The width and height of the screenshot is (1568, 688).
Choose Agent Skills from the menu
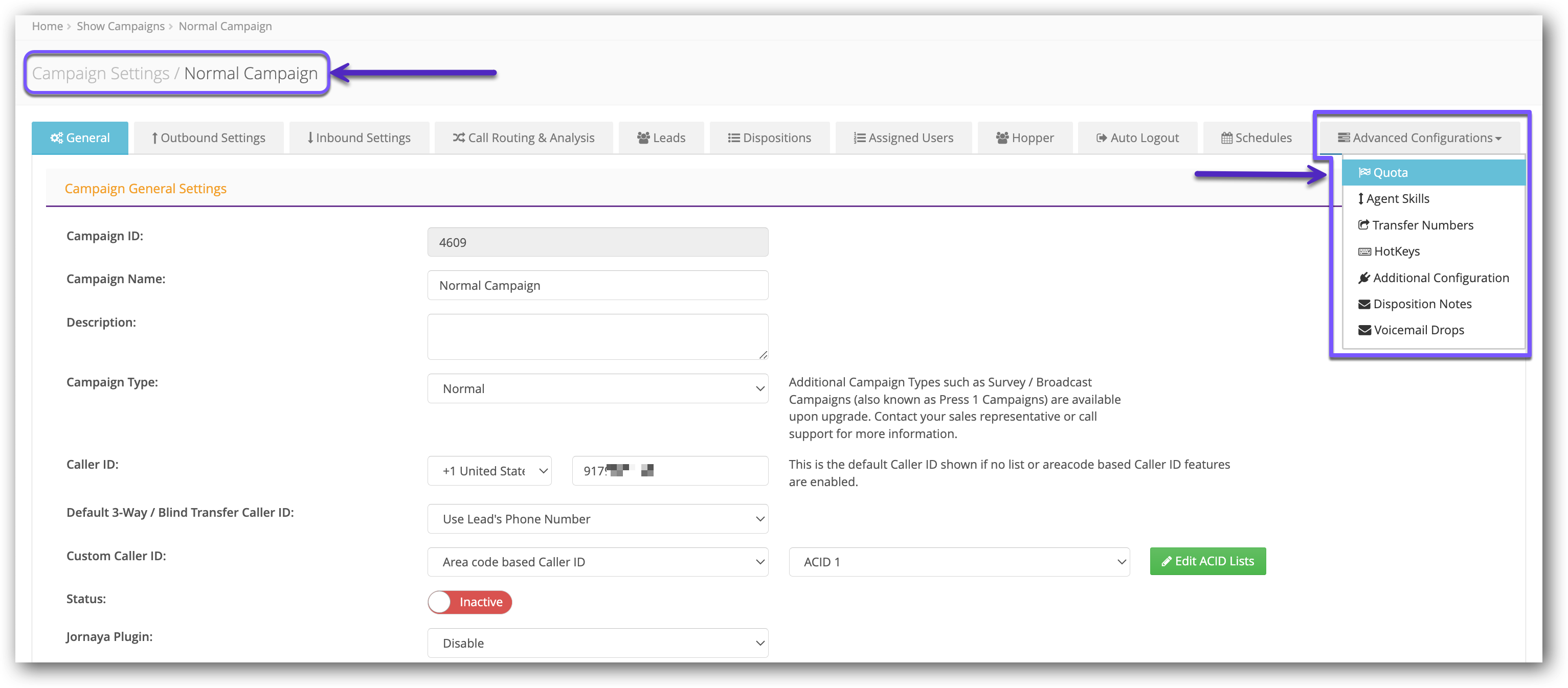(1398, 199)
